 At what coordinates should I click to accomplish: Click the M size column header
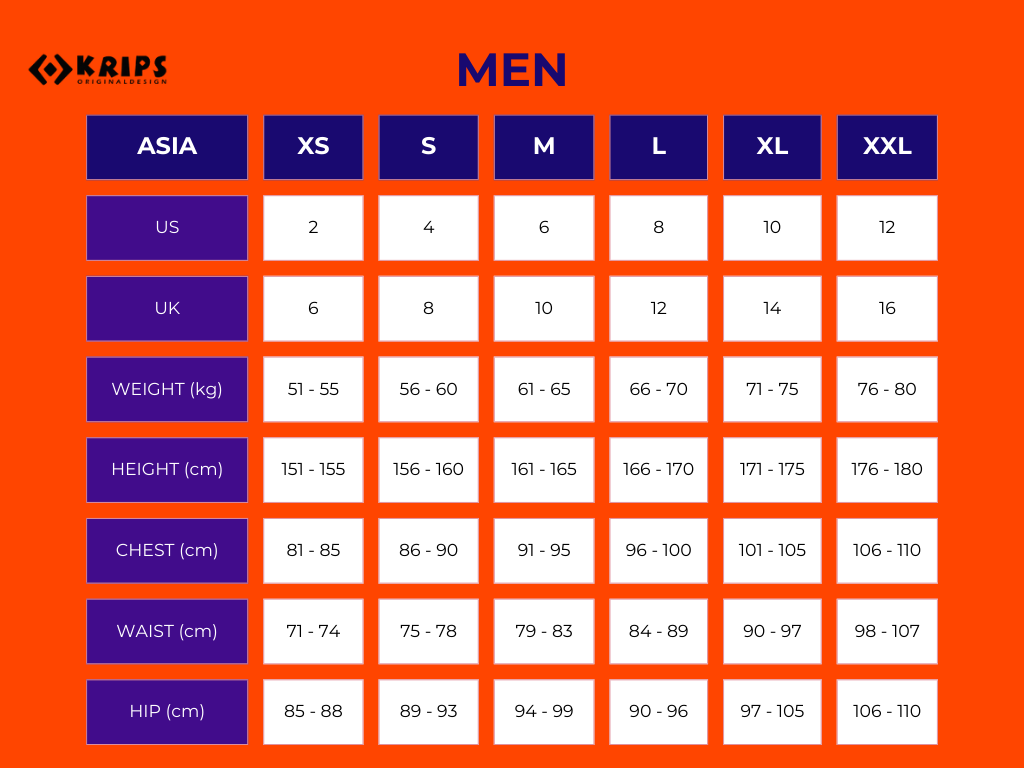pyautogui.click(x=544, y=147)
